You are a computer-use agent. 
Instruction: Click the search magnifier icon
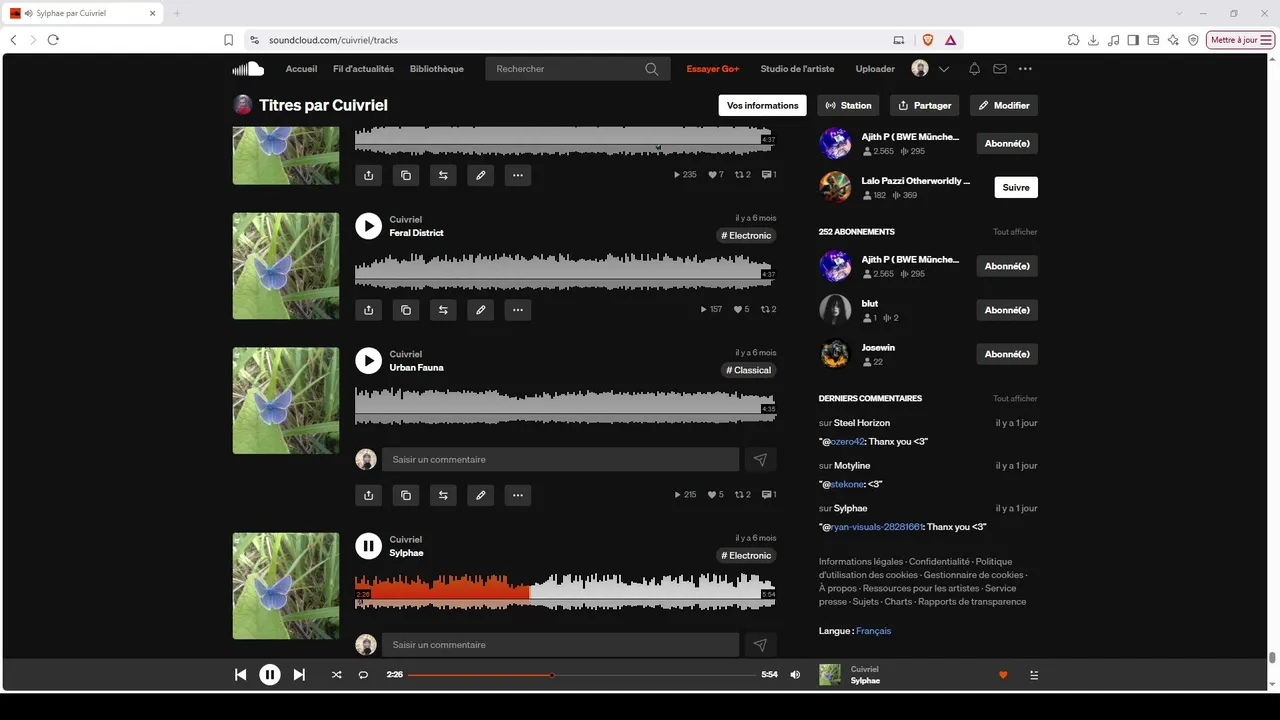coord(652,69)
